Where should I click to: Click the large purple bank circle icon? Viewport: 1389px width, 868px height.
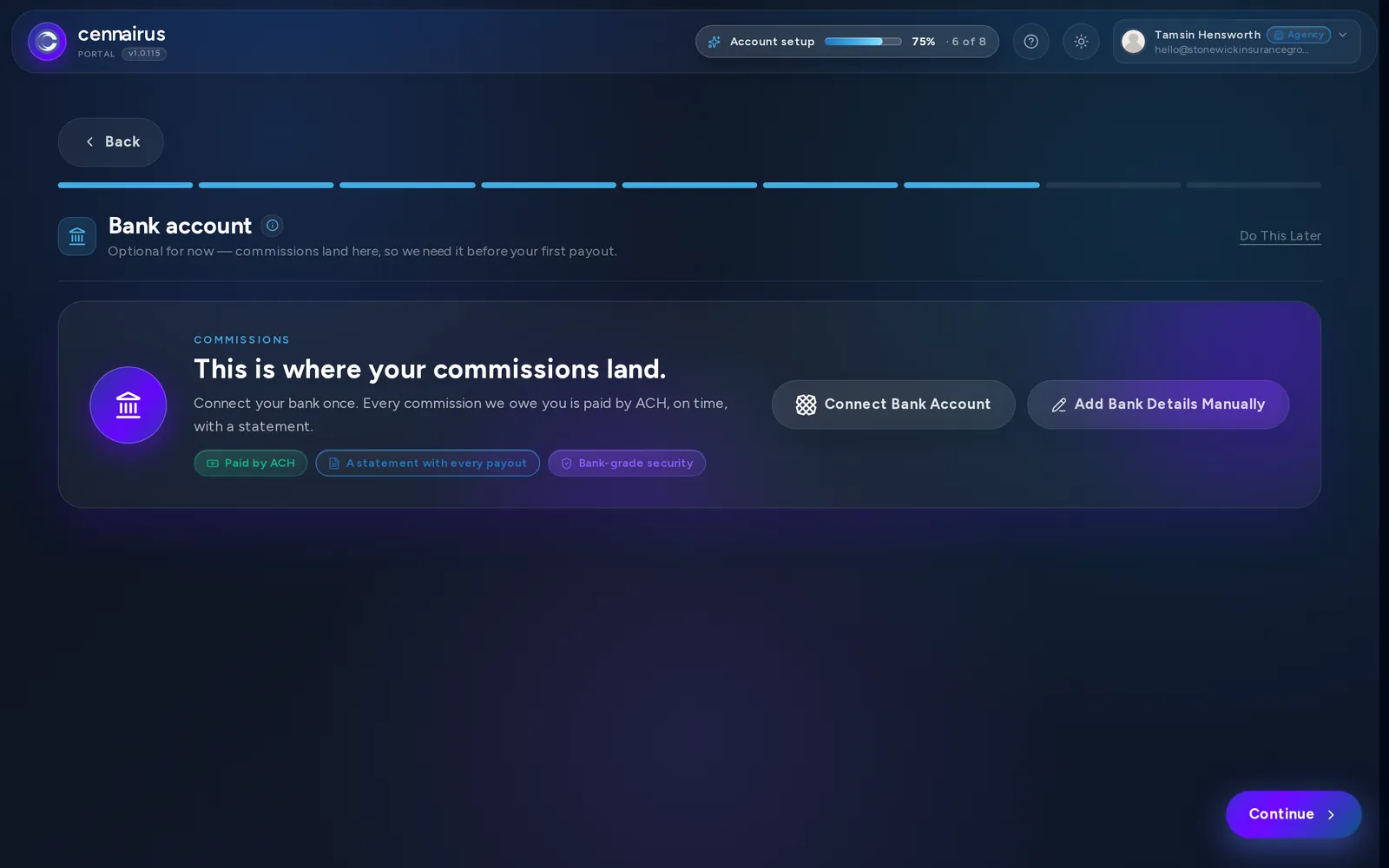[x=128, y=404]
